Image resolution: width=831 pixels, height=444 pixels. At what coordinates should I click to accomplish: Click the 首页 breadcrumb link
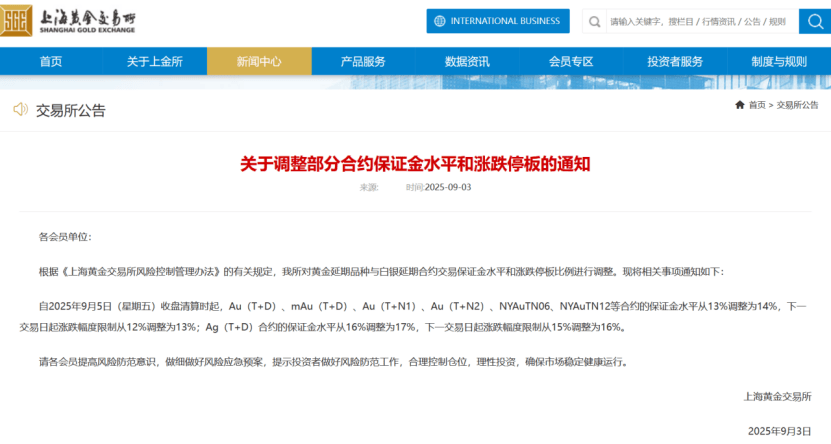tap(757, 105)
